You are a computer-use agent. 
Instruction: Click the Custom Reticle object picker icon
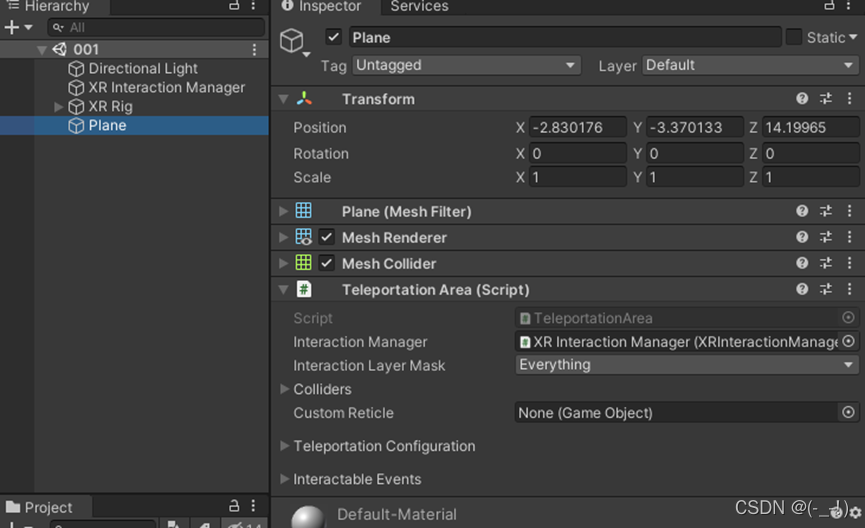point(848,413)
